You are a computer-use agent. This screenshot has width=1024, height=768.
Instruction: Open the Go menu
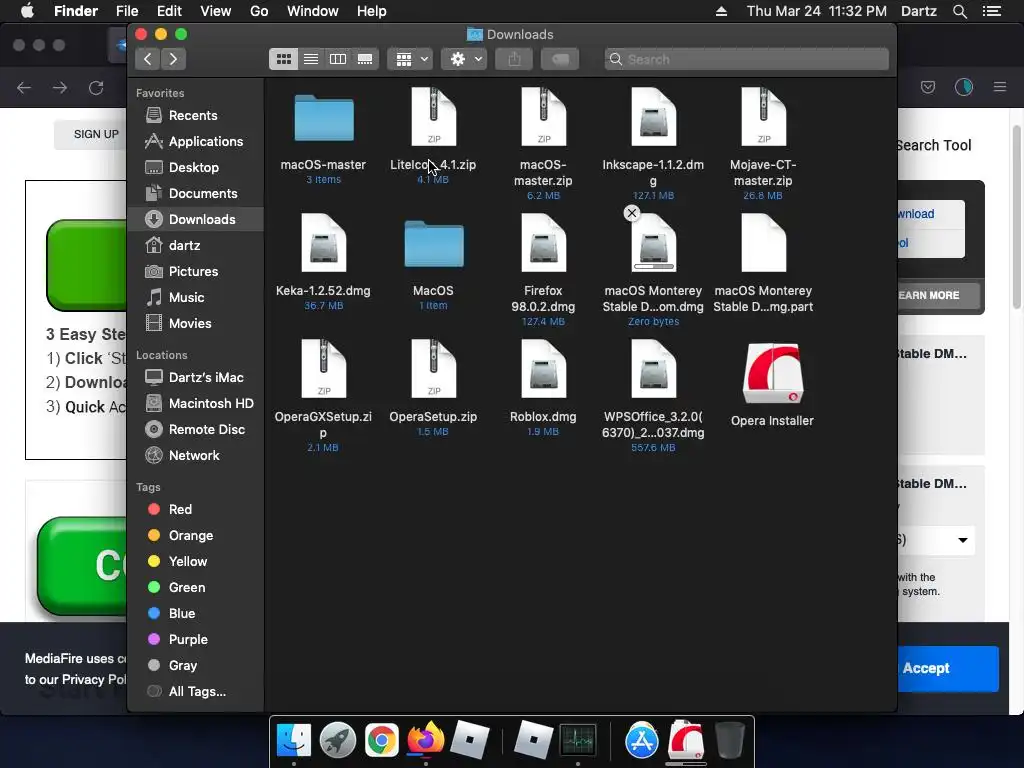(259, 11)
